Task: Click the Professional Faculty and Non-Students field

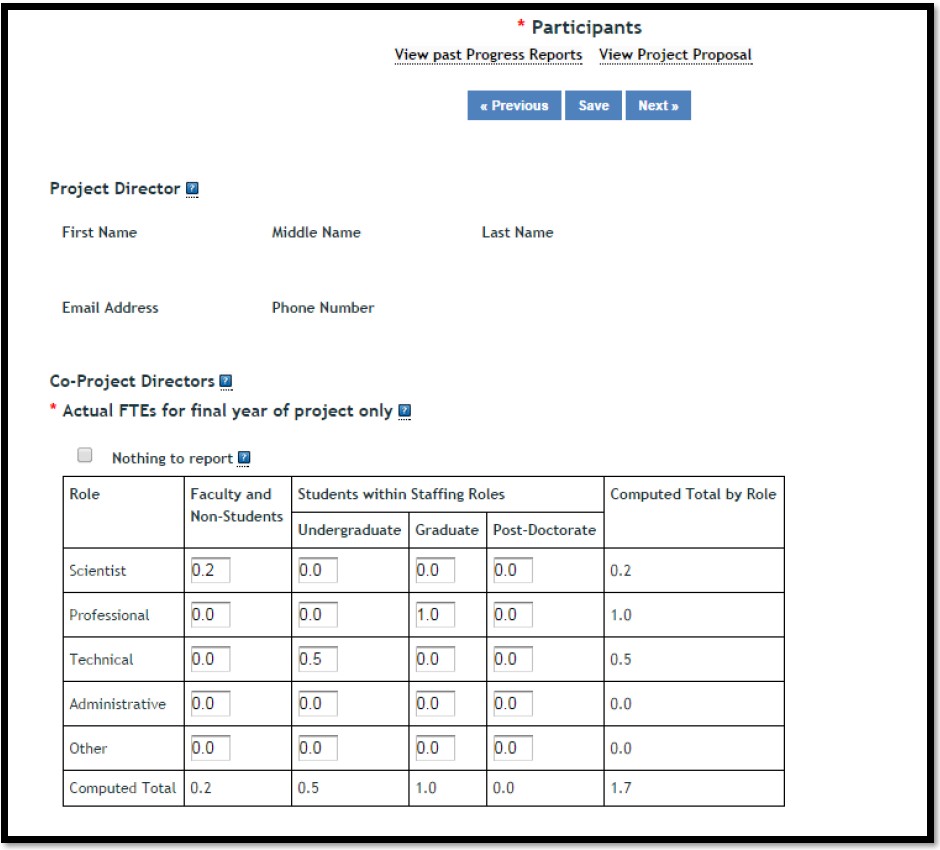Action: coord(208,613)
